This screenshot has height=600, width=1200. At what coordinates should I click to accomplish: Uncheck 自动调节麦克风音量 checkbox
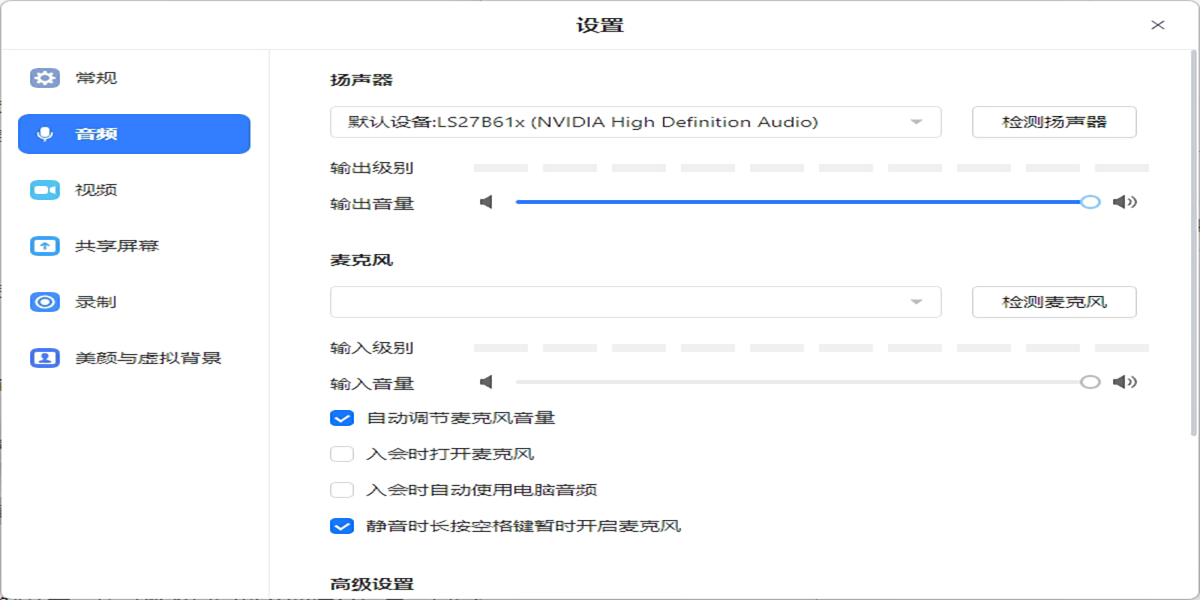342,418
